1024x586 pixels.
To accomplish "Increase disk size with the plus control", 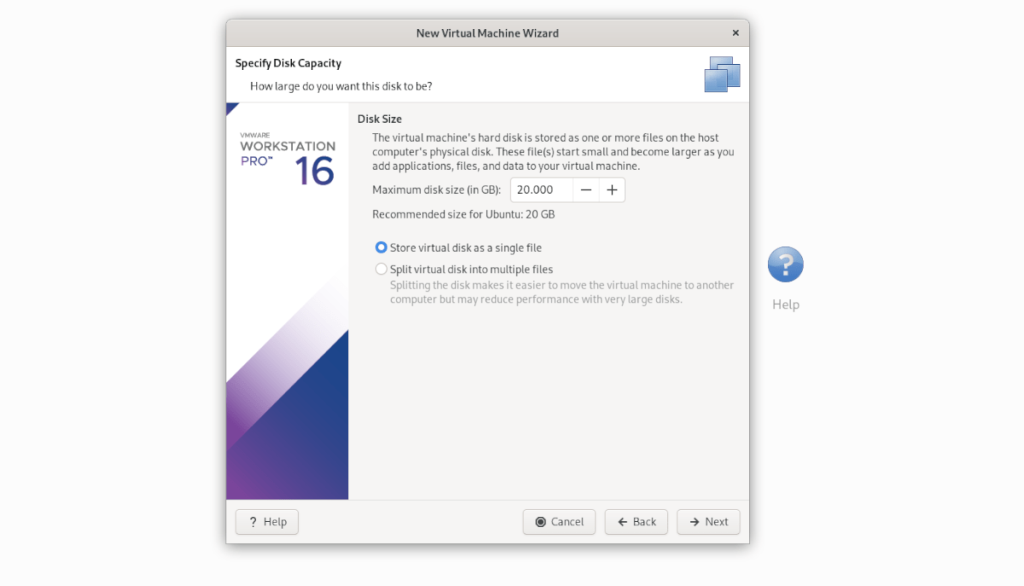I will tap(612, 189).
